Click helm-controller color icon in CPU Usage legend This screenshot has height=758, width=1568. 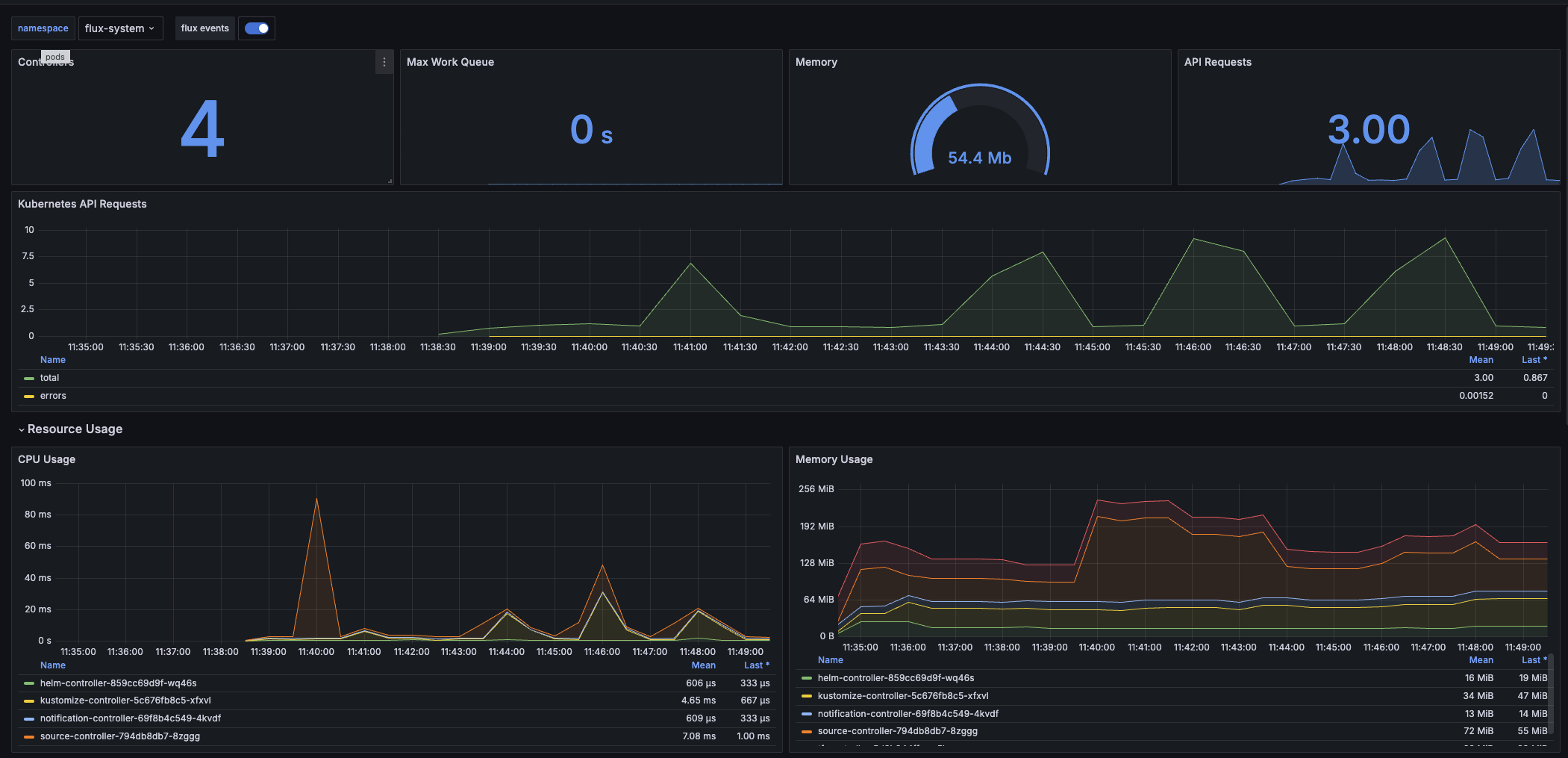(x=29, y=683)
